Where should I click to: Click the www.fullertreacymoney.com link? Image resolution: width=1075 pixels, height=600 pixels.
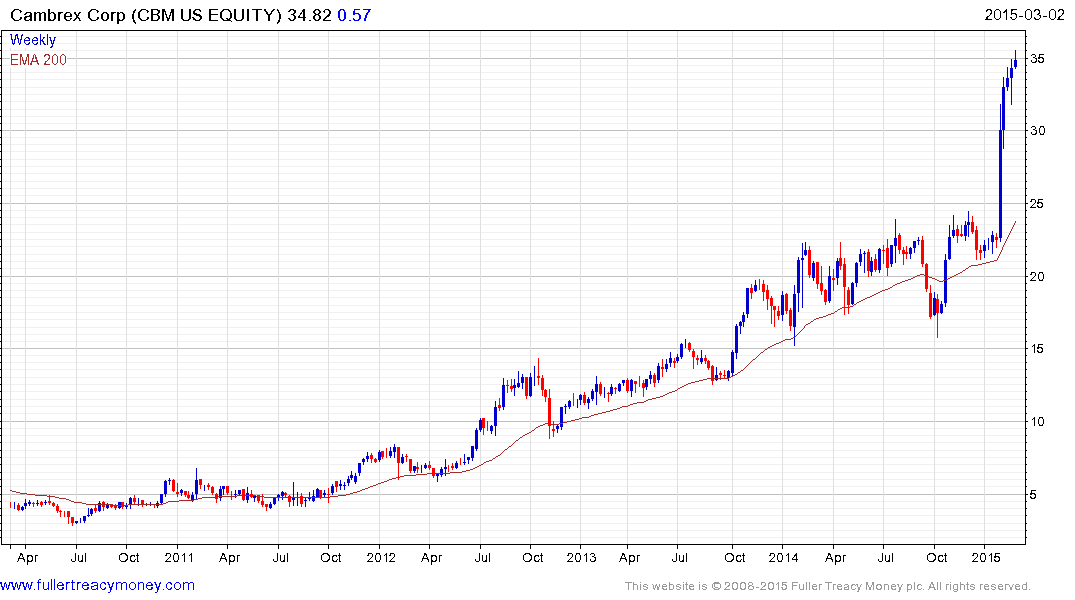tap(97, 586)
